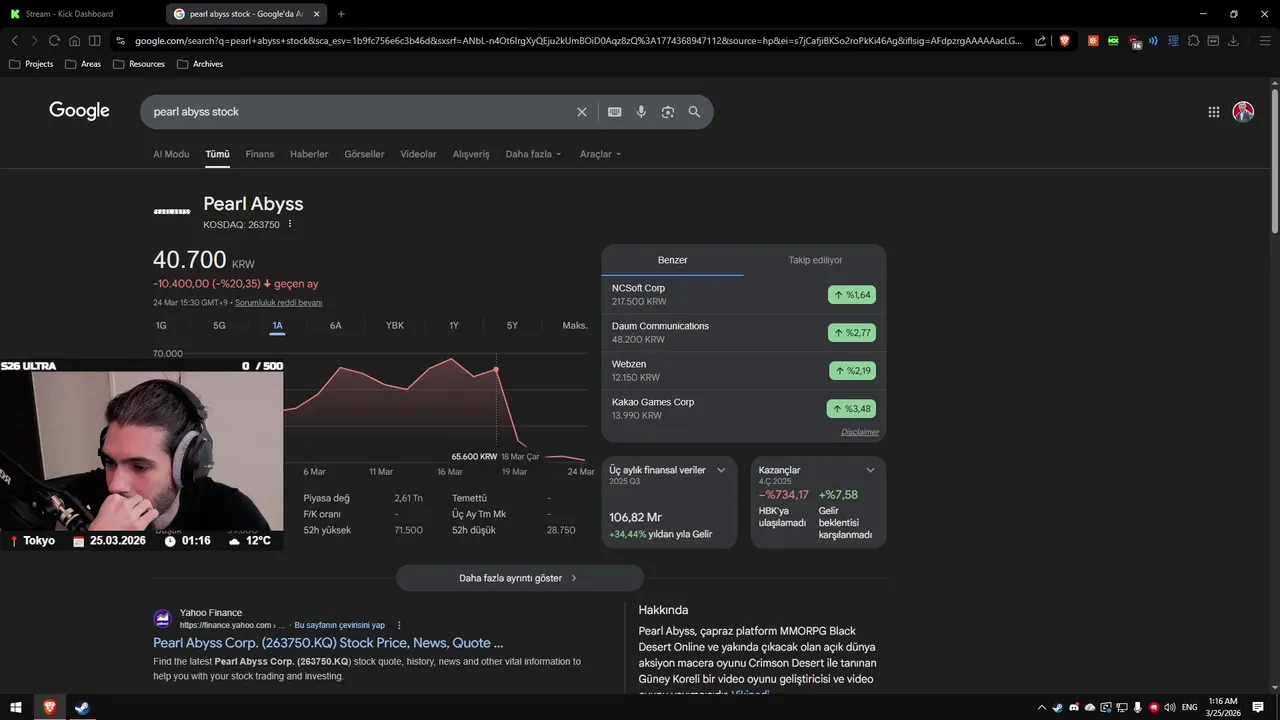The width and height of the screenshot is (1280, 720).
Task: Switch to Stream - Kick Dashboard browser tab
Action: point(82,14)
